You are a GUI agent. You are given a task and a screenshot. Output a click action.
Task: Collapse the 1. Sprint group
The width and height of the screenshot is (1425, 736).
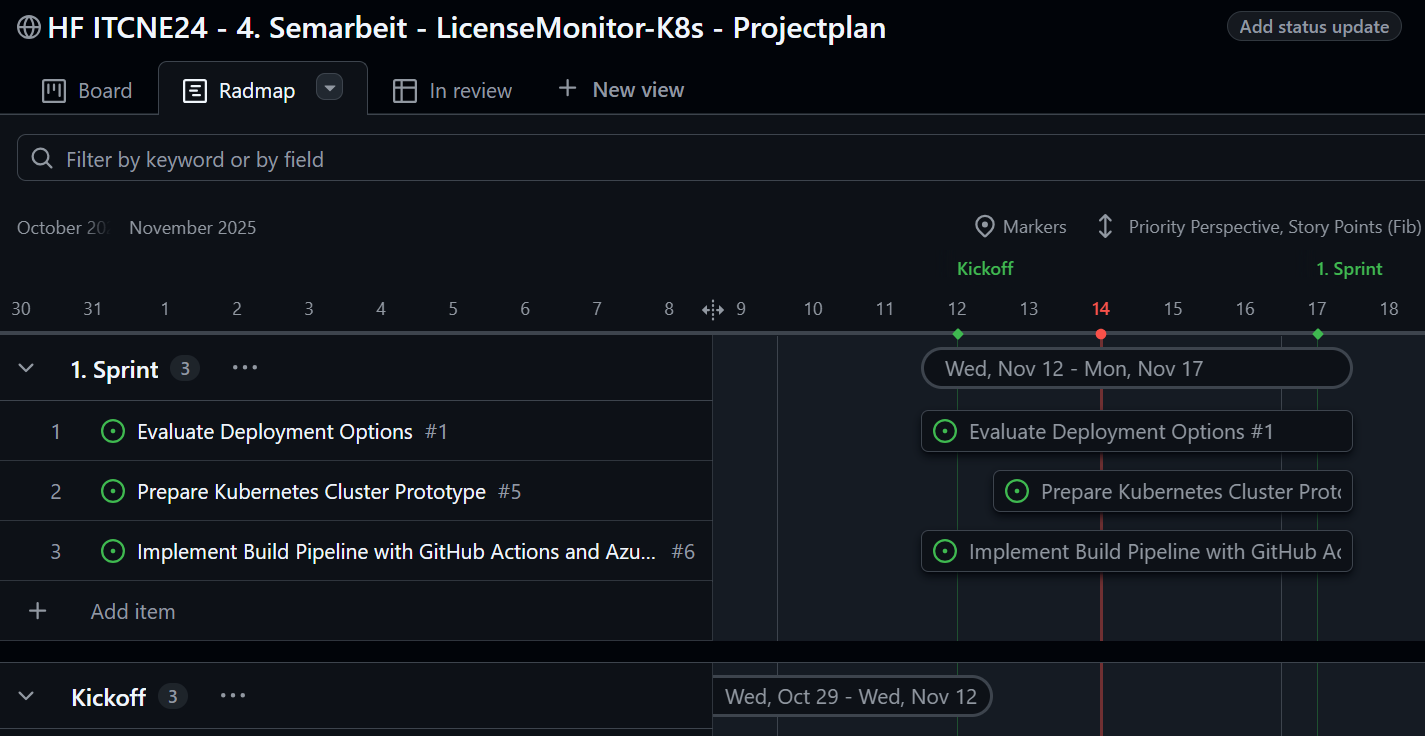[25, 367]
